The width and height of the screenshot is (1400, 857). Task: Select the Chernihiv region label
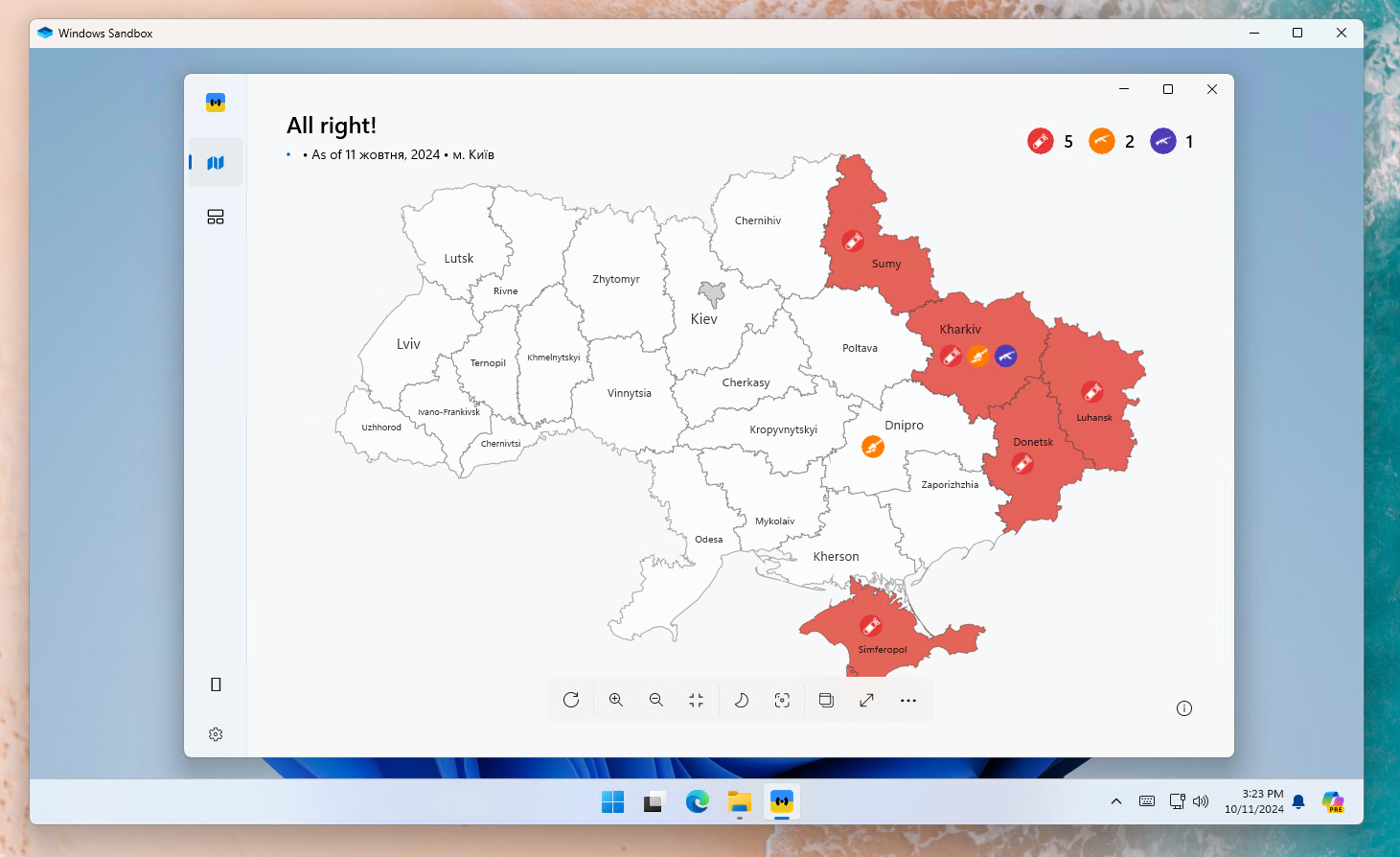click(758, 220)
